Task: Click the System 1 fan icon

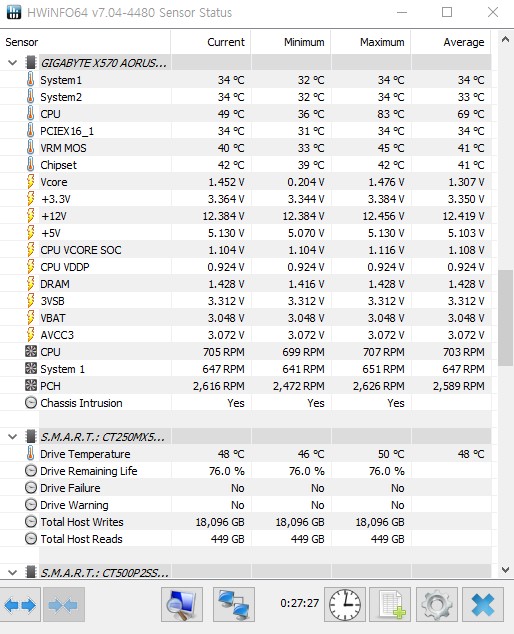Action: 31,368
